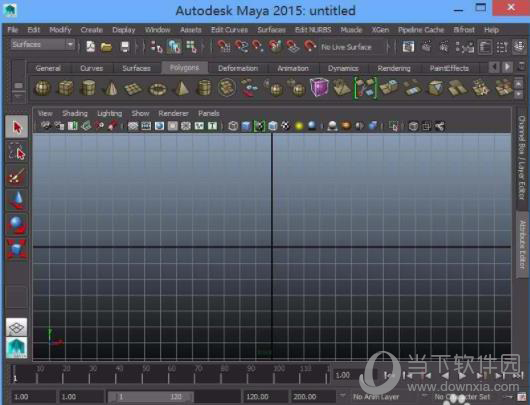This screenshot has width=530, height=405.
Task: Click the playback end 120.00 field
Action: pos(265,397)
